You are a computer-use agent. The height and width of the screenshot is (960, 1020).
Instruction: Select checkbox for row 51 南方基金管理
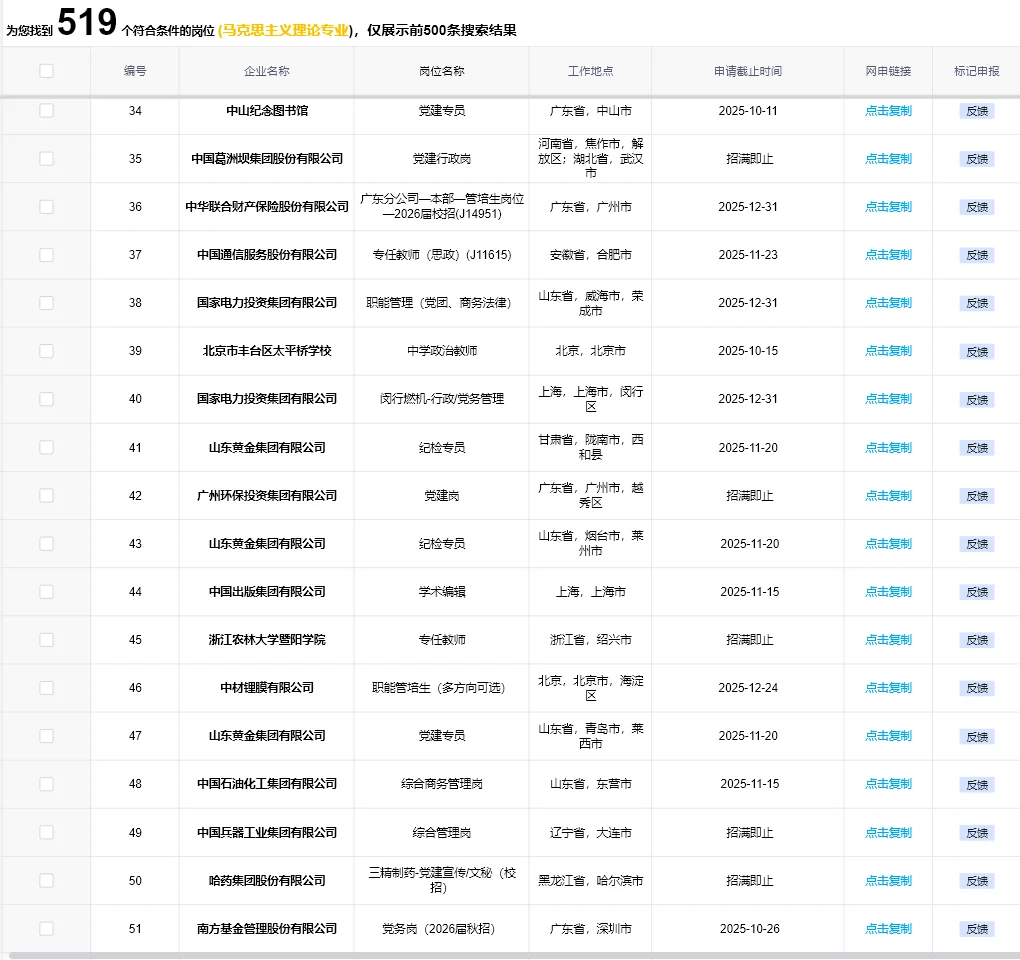tap(46, 929)
